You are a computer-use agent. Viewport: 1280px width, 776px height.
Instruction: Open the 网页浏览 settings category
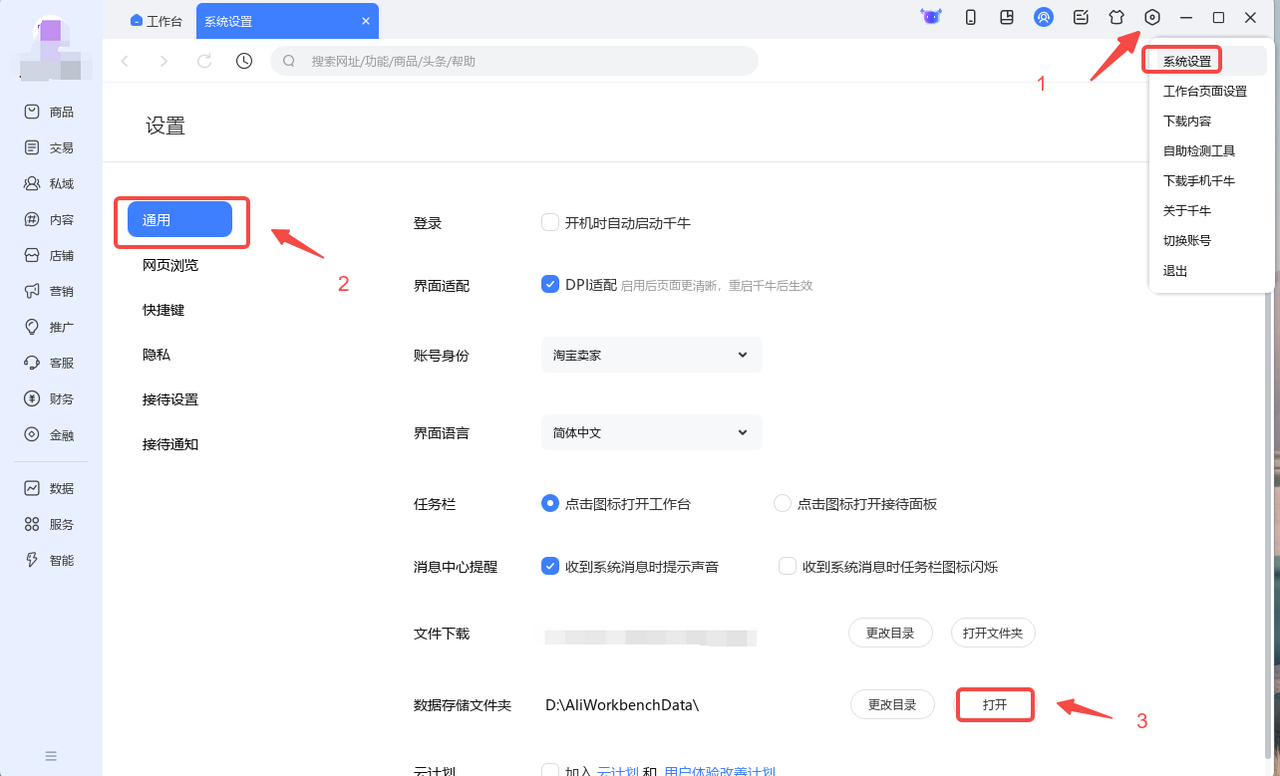[170, 265]
